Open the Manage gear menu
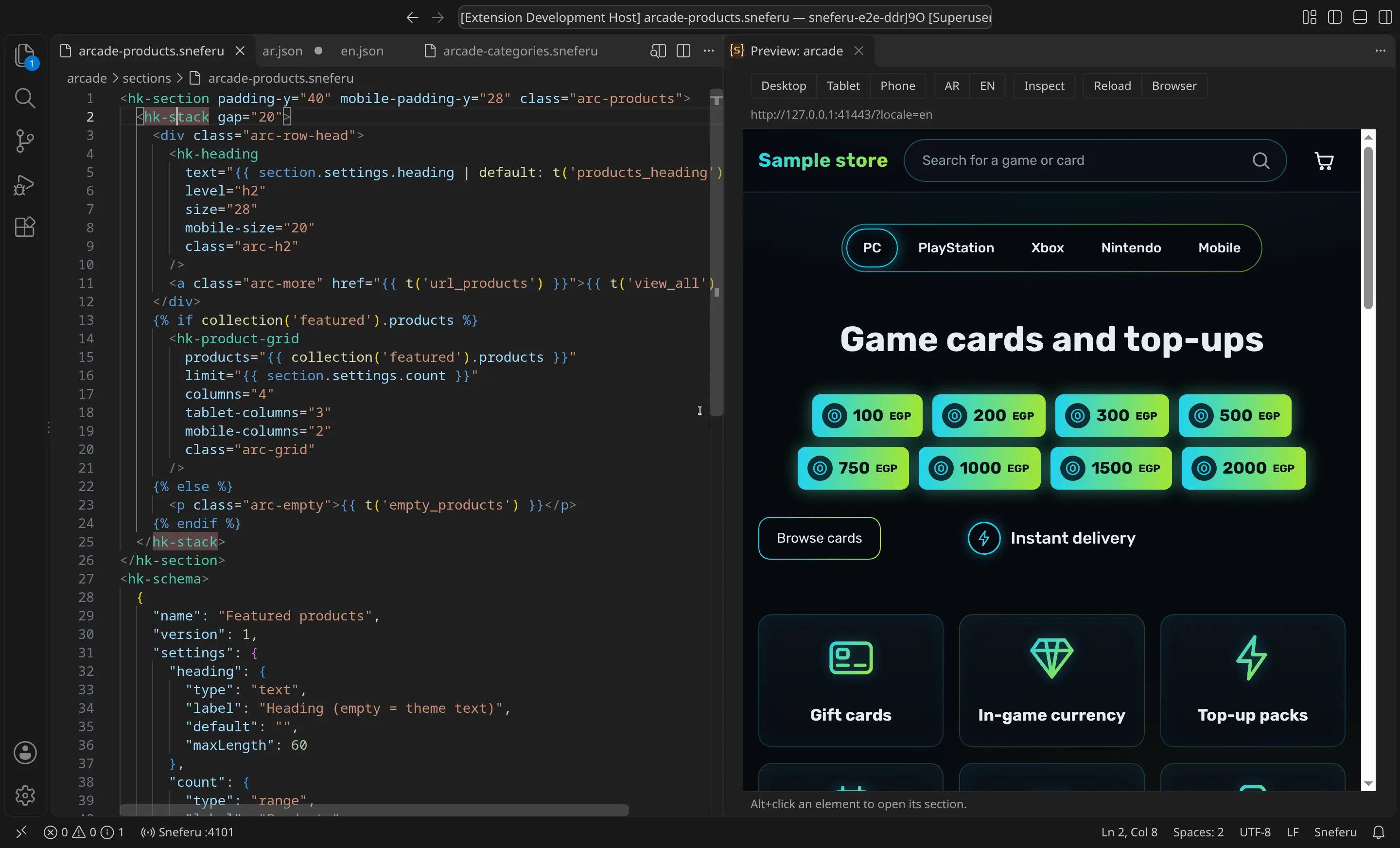 pos(25,795)
